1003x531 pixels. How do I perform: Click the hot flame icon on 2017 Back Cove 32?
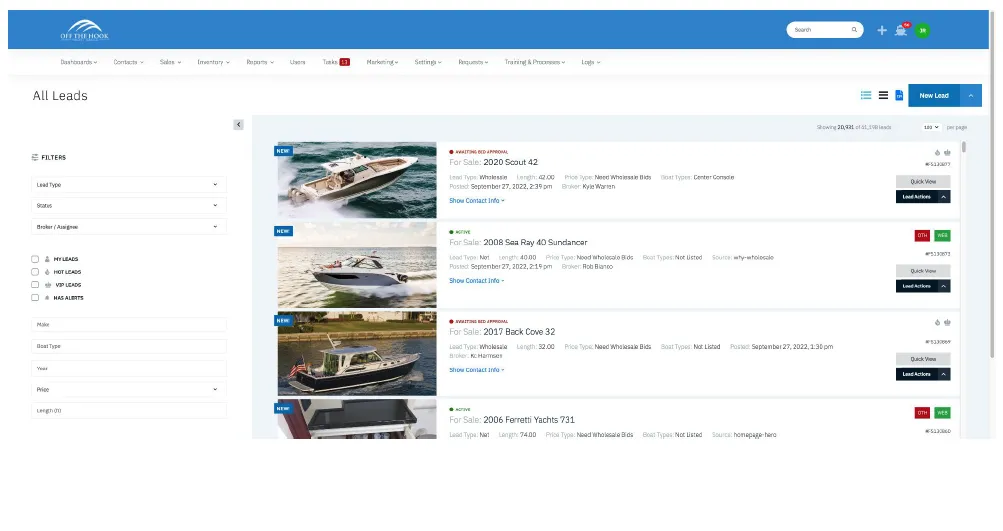pyautogui.click(x=937, y=322)
